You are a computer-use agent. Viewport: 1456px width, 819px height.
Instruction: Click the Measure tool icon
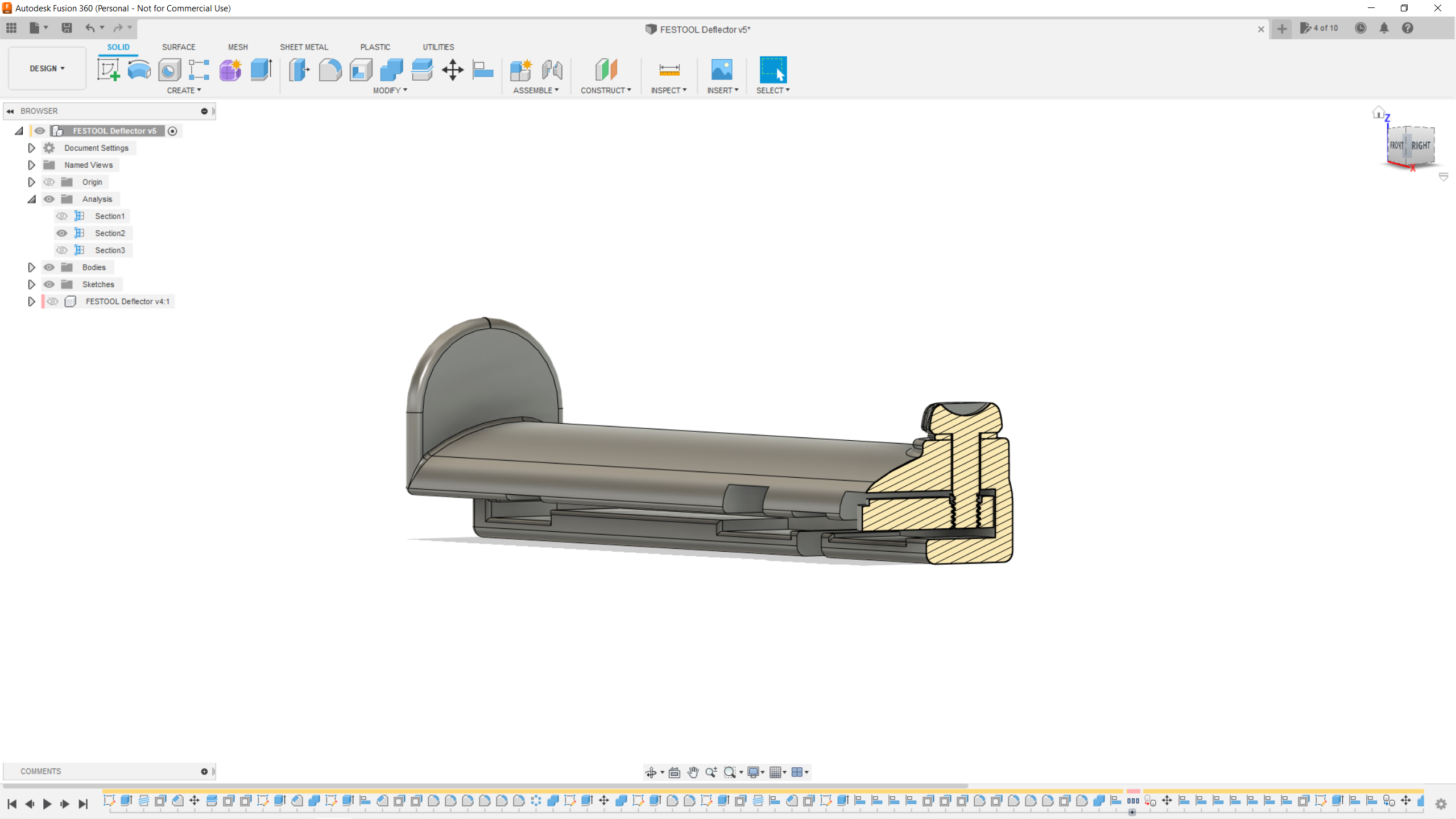tap(669, 70)
